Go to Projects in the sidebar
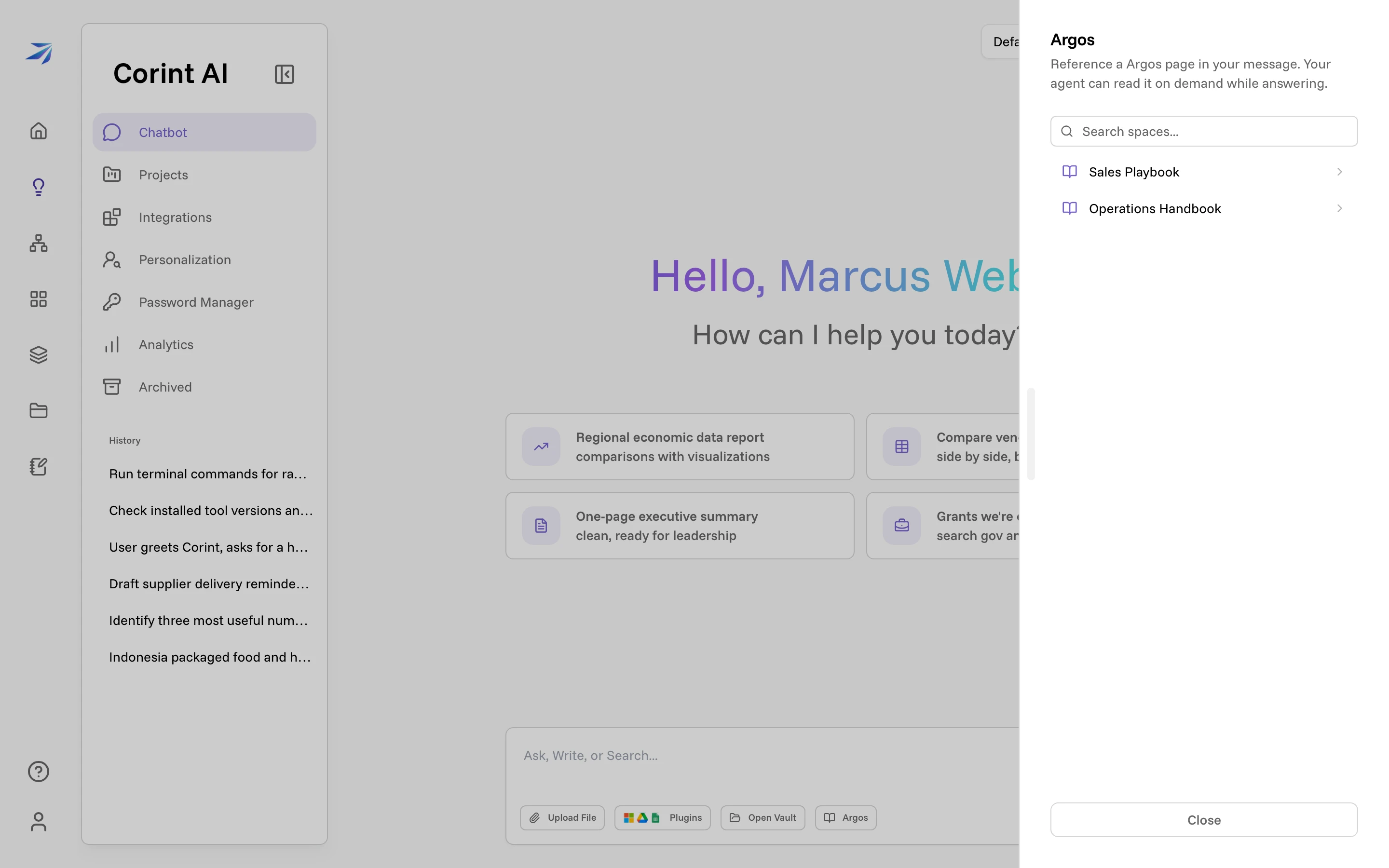The image size is (1389, 868). [x=204, y=175]
